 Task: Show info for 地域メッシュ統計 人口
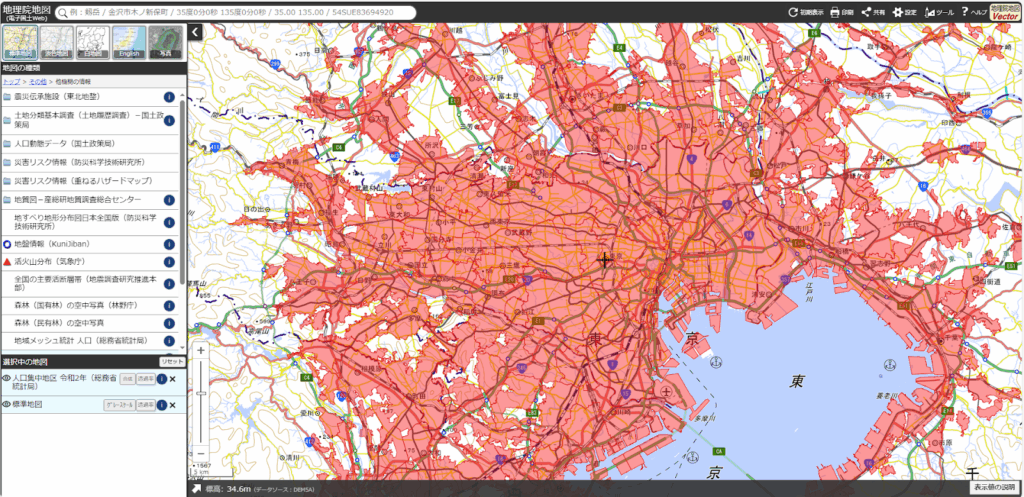point(169,341)
